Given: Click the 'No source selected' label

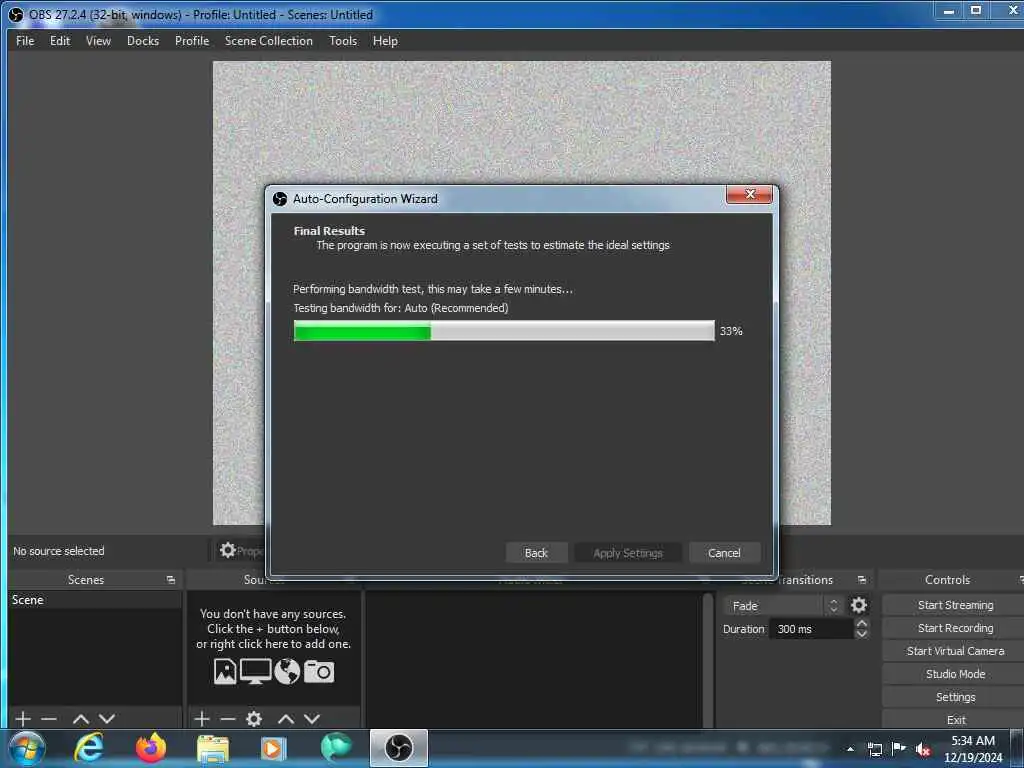Looking at the screenshot, I should tap(59, 551).
